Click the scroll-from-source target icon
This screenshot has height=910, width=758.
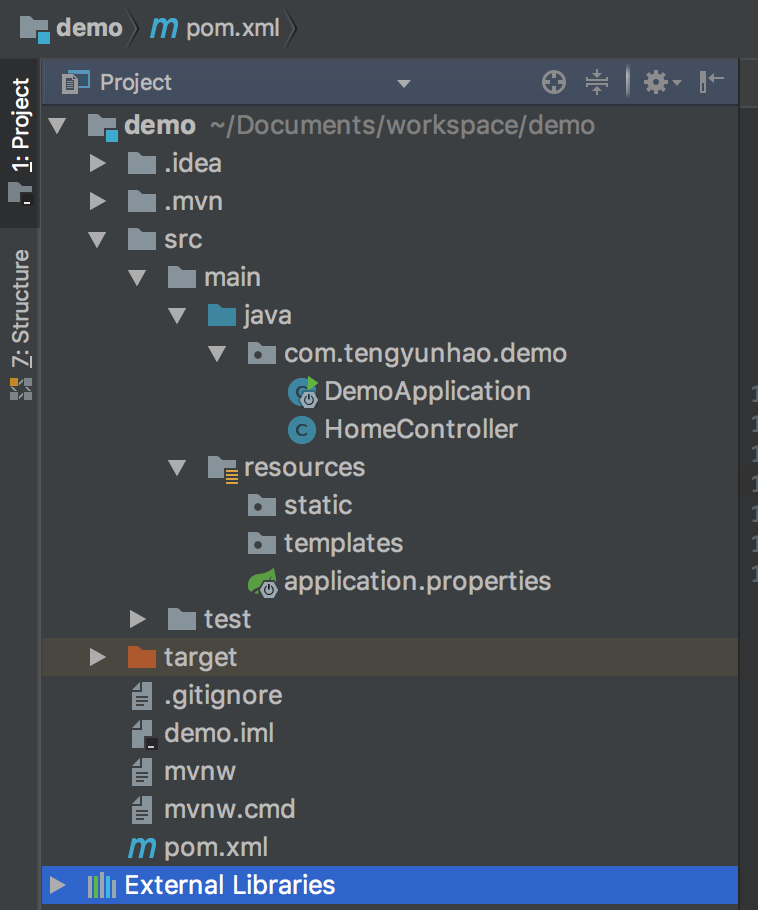tap(554, 82)
